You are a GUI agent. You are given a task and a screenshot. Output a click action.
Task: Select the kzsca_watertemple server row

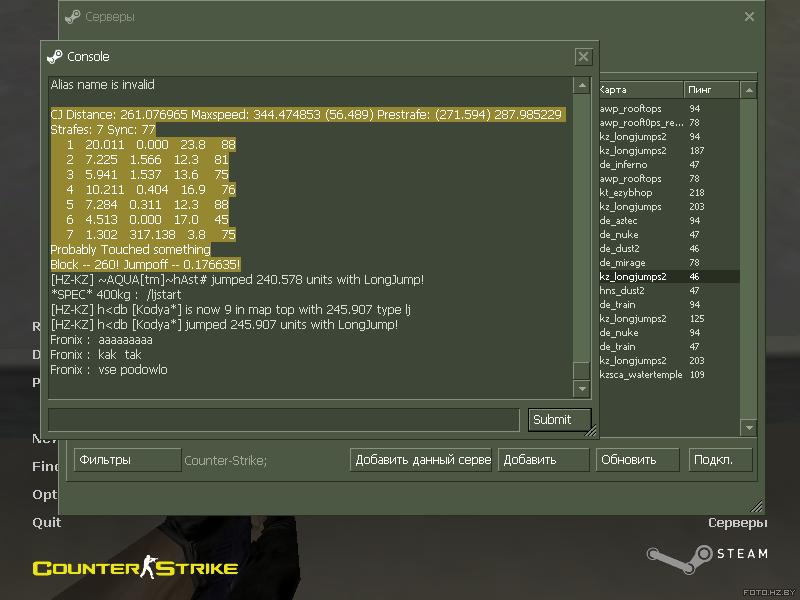(669, 375)
